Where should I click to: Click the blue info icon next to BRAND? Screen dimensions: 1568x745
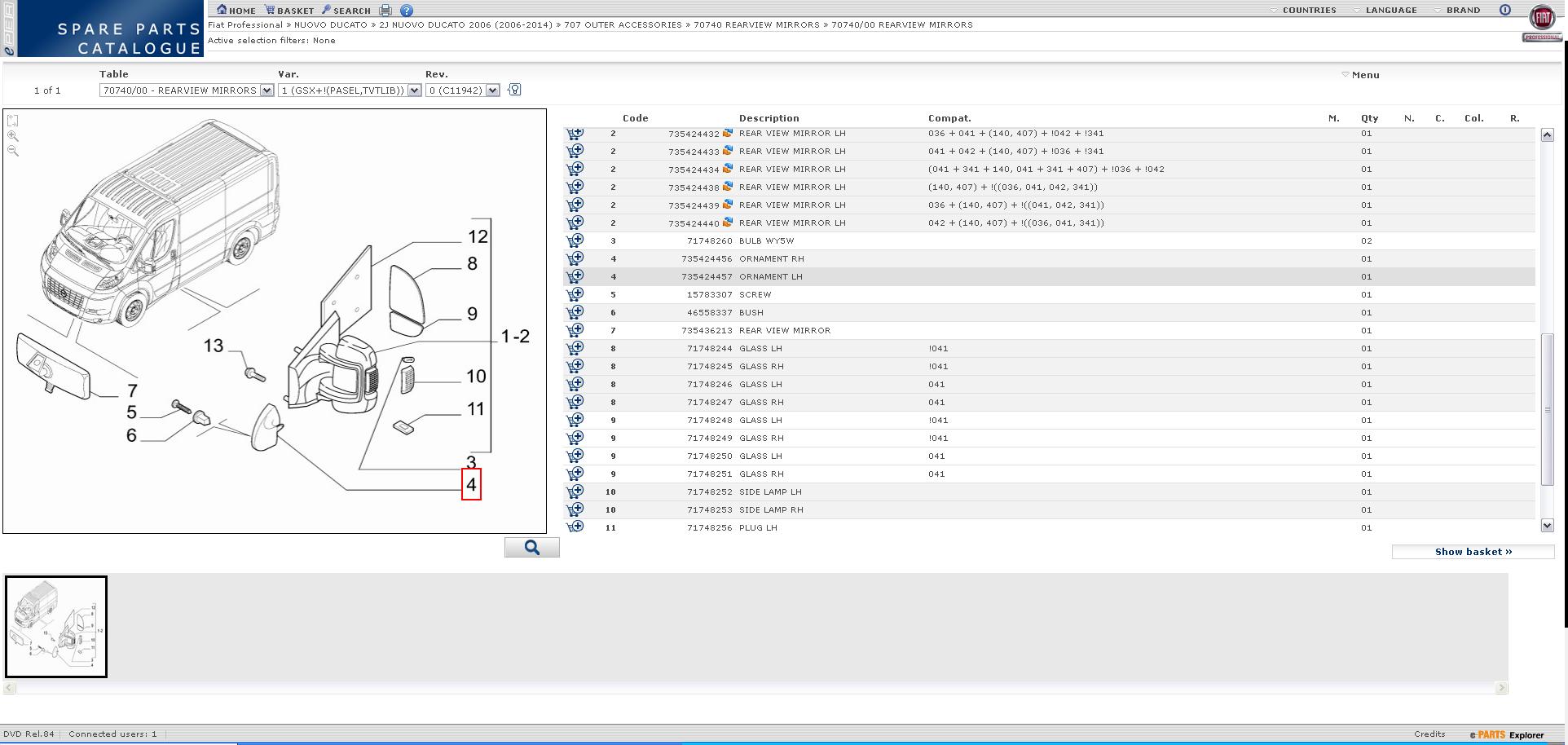pos(1504,10)
